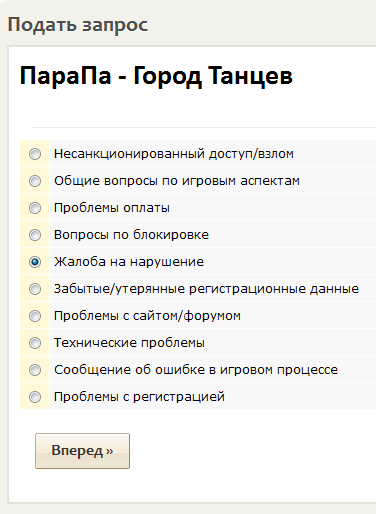Click the Проблемы с сайтом/форумом label text
Viewport: 376px width, 514px height.
click(147, 316)
